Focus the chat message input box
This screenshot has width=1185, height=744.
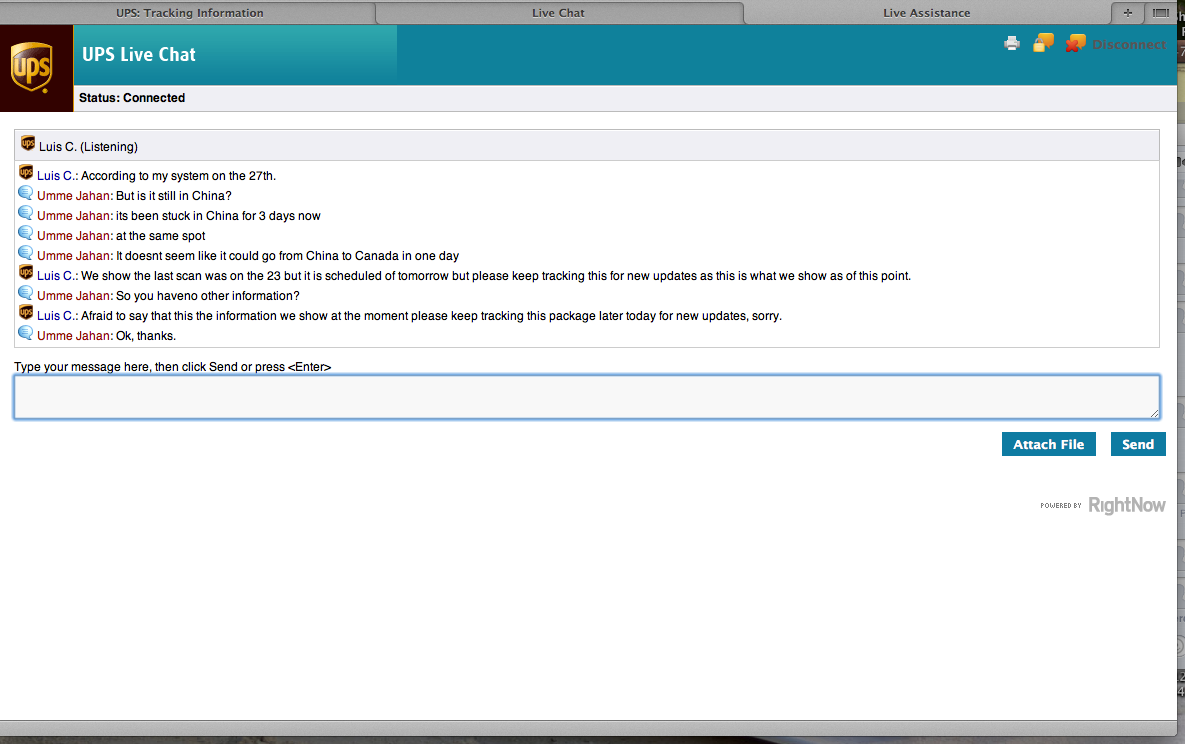586,397
